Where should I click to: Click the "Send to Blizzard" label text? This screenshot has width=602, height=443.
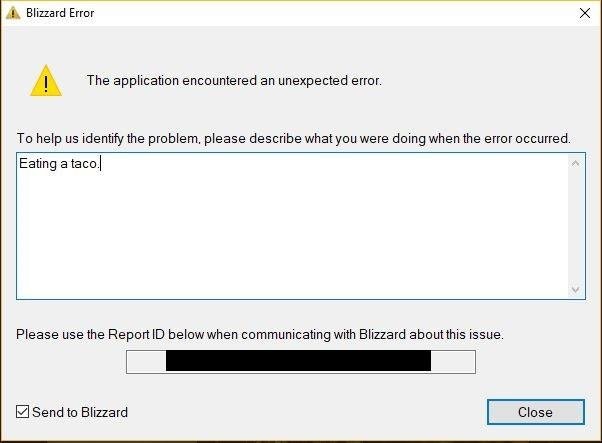point(80,412)
